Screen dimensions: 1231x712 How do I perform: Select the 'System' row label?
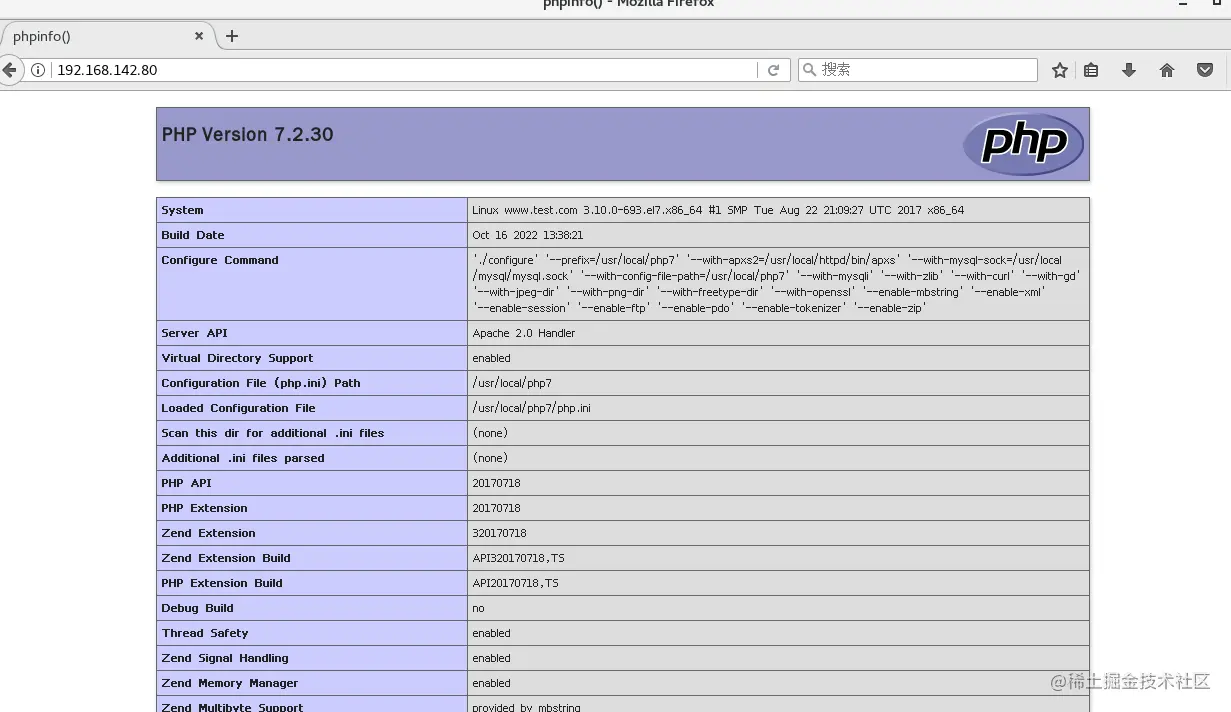182,210
